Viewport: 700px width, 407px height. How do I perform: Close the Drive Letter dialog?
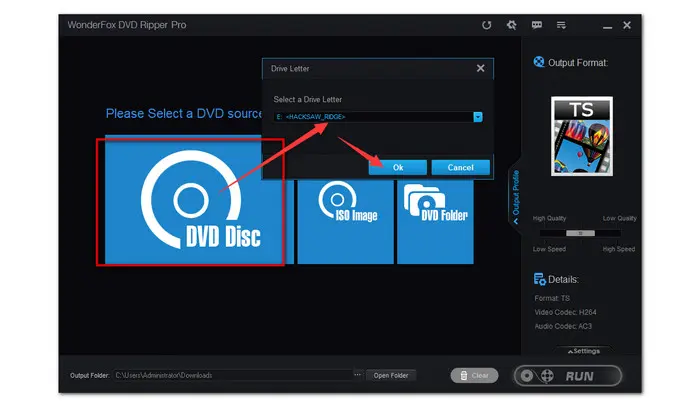coord(480,68)
